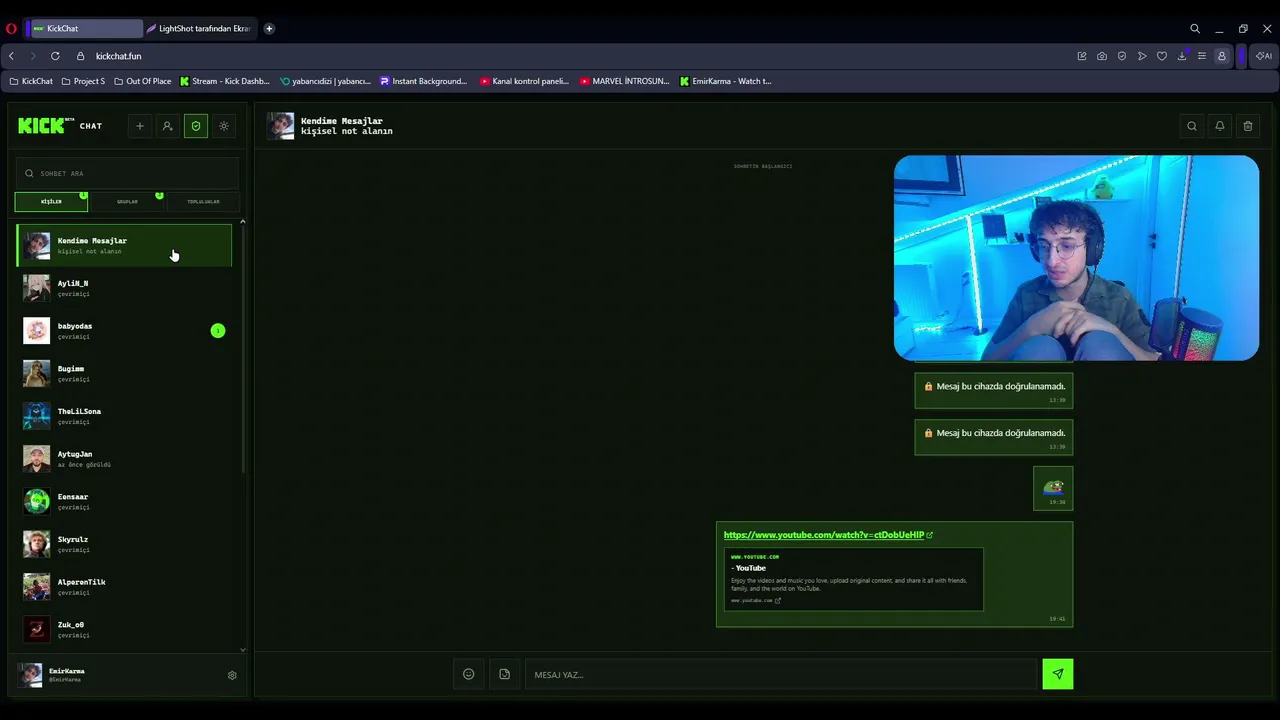The height and width of the screenshot is (720, 1280).
Task: Toggle the sun theme icon
Action: tap(224, 126)
